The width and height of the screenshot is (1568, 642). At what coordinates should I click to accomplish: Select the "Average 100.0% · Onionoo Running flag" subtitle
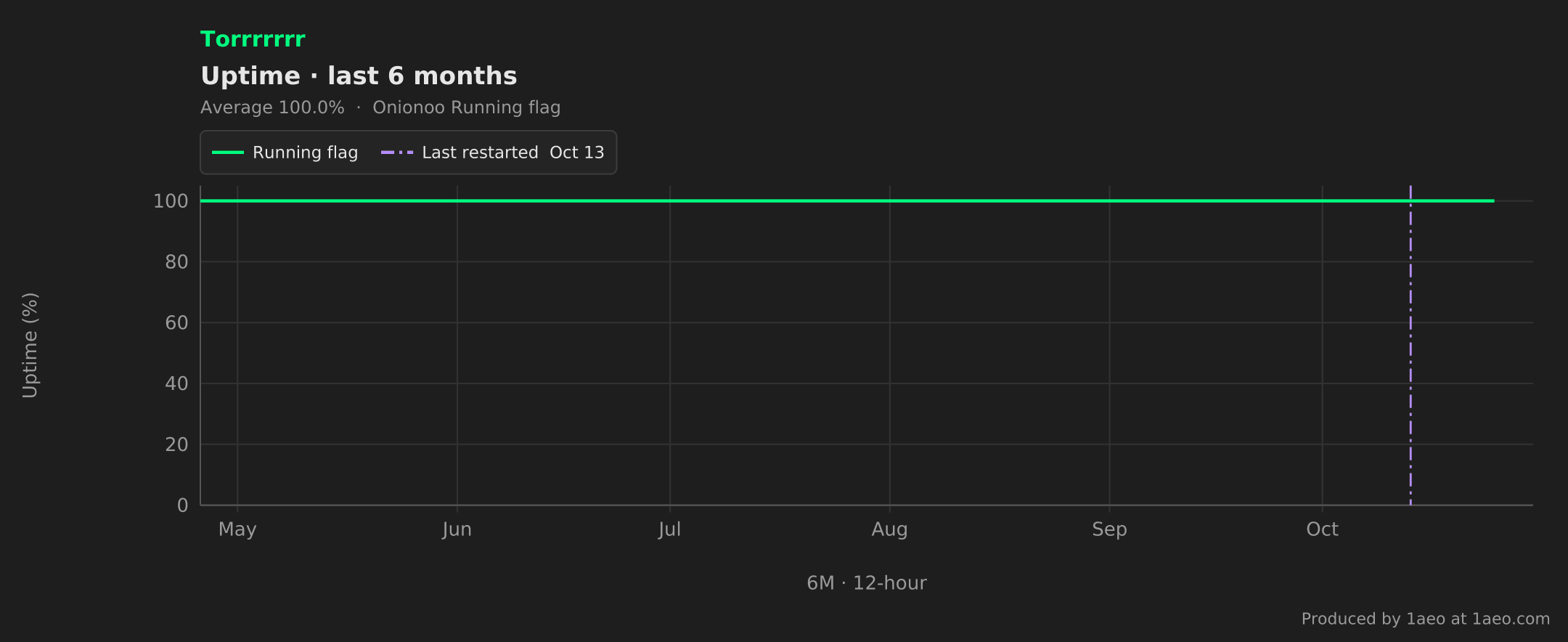point(380,107)
